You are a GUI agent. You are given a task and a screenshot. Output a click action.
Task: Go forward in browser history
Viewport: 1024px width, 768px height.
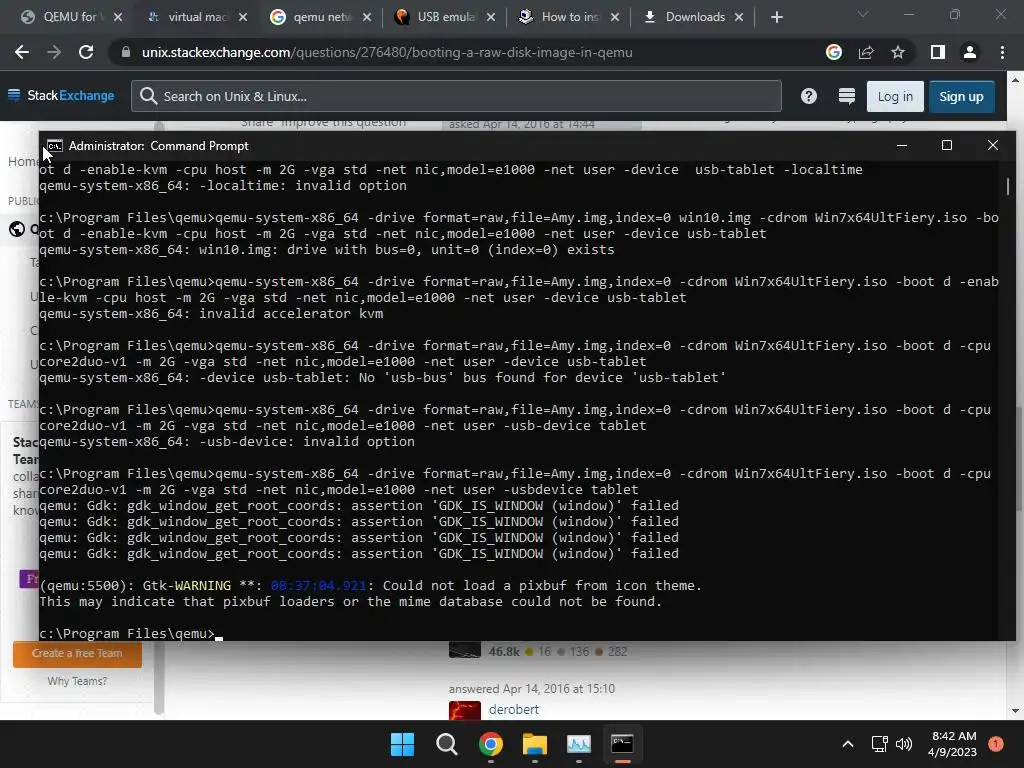point(54,52)
